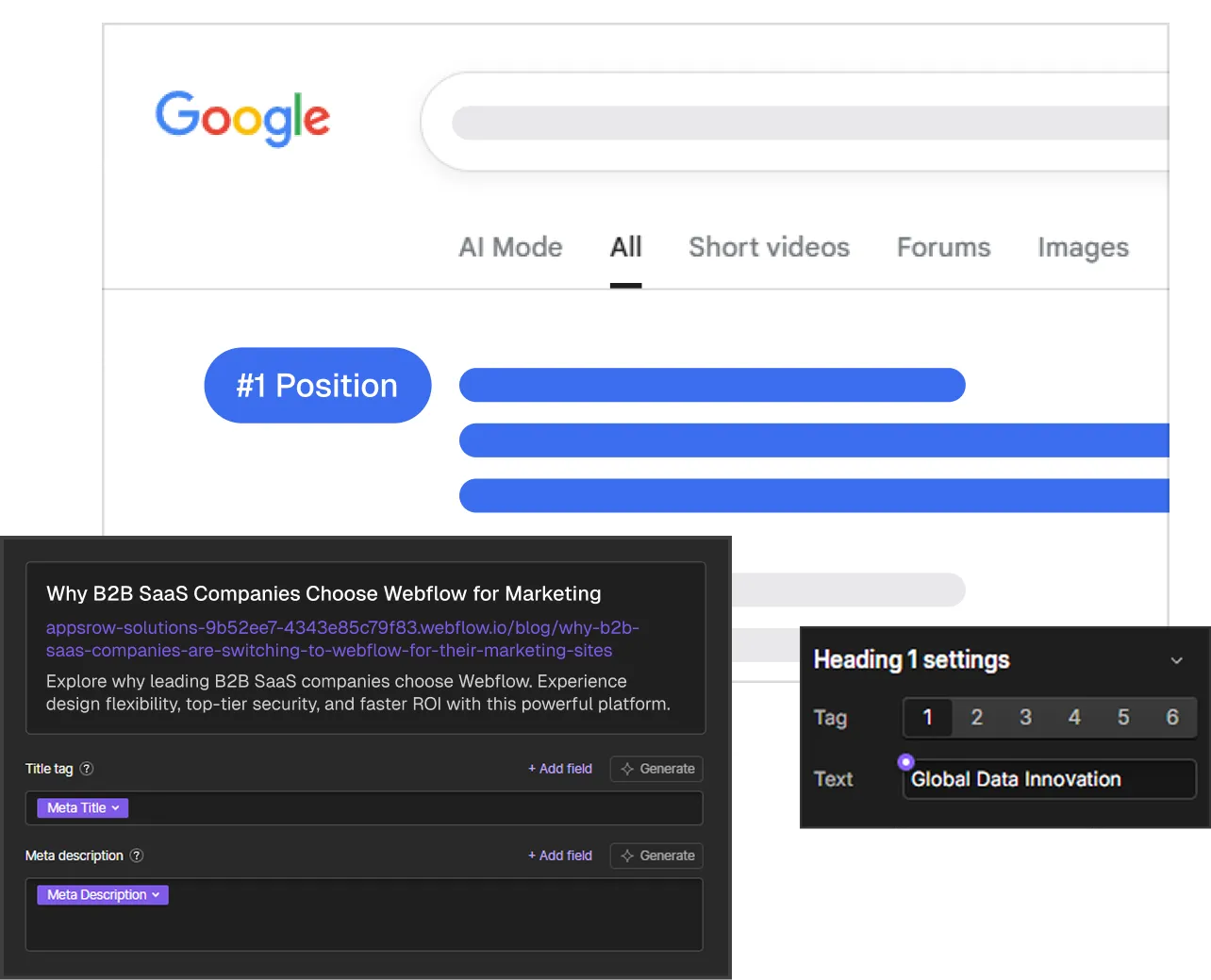Click Add field for Title tag
This screenshot has height=980, width=1211.
click(560, 769)
